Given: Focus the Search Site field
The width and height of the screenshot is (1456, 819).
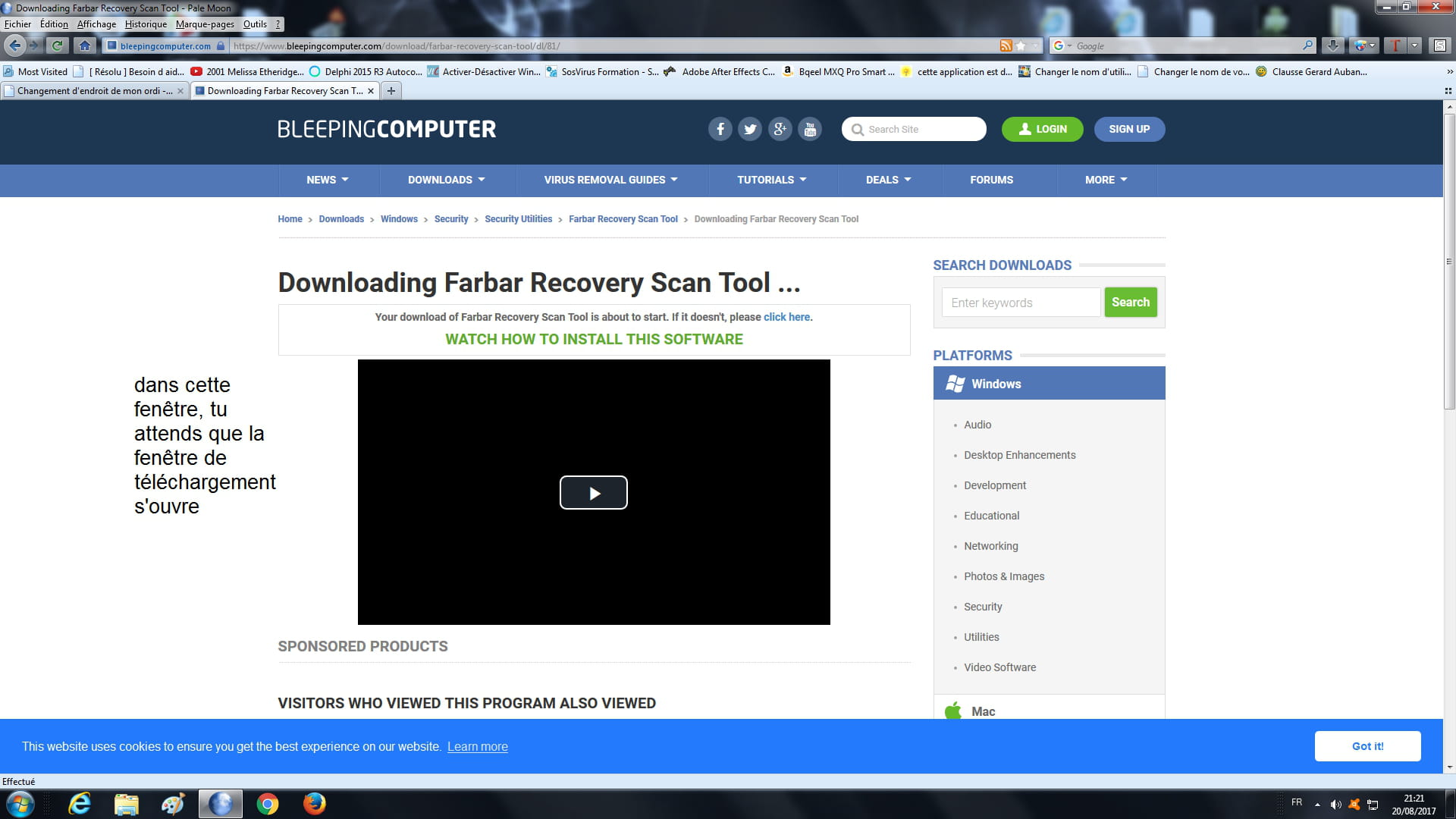Looking at the screenshot, I should click(x=914, y=129).
